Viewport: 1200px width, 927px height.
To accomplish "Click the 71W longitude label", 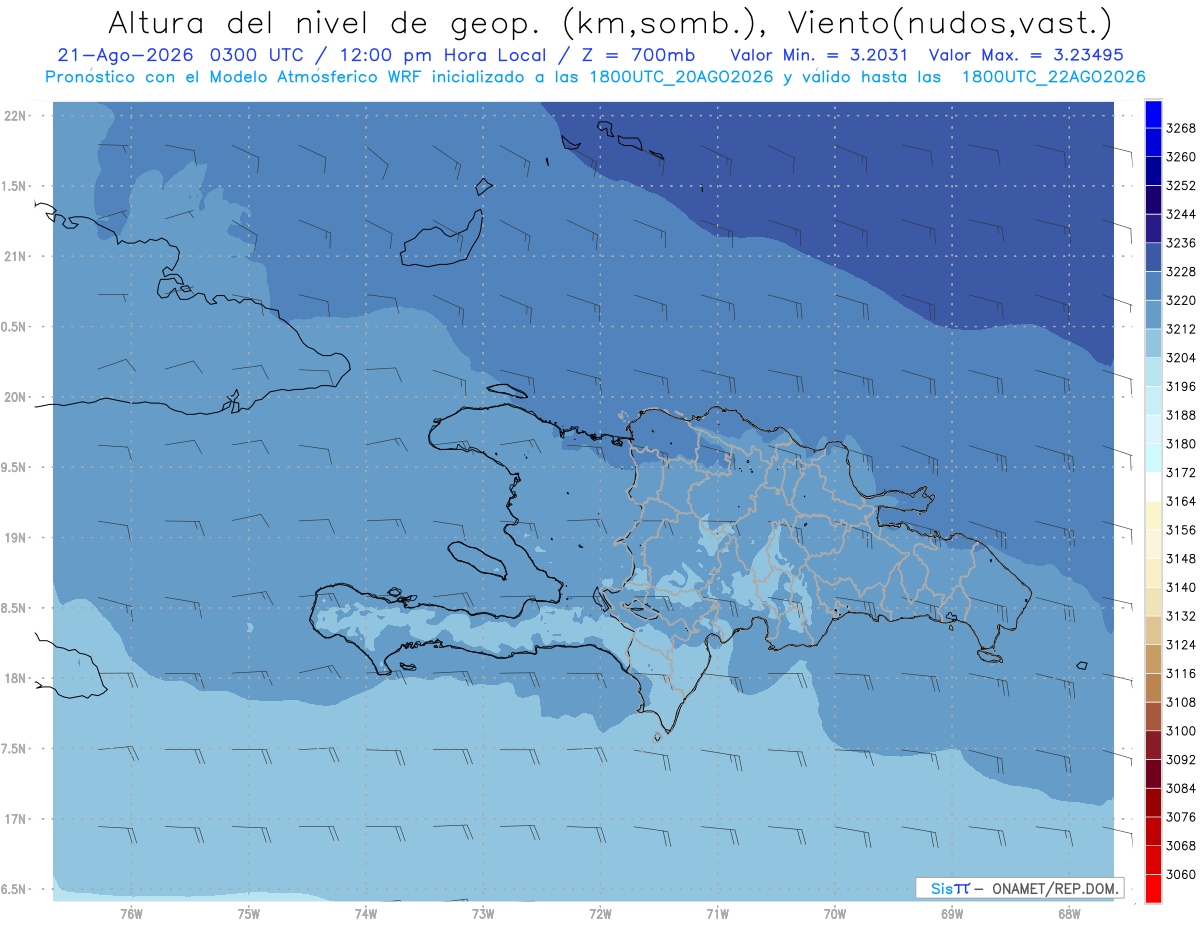I will coord(717,914).
